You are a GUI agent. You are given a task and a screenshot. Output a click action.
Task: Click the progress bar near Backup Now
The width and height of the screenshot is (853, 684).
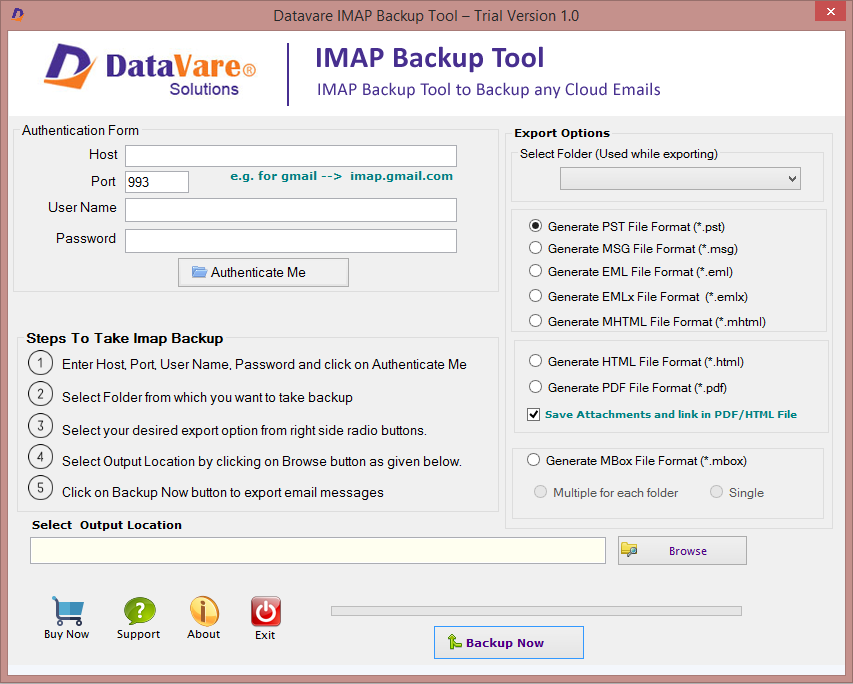click(536, 611)
